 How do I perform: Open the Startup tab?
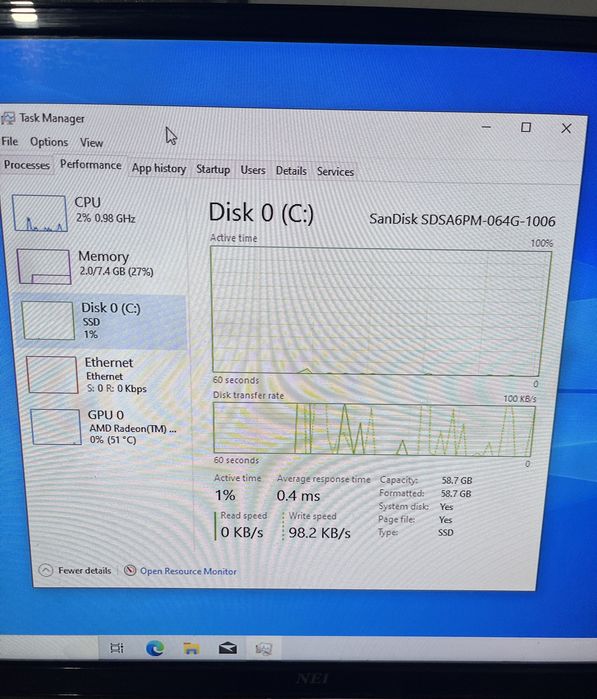[213, 169]
